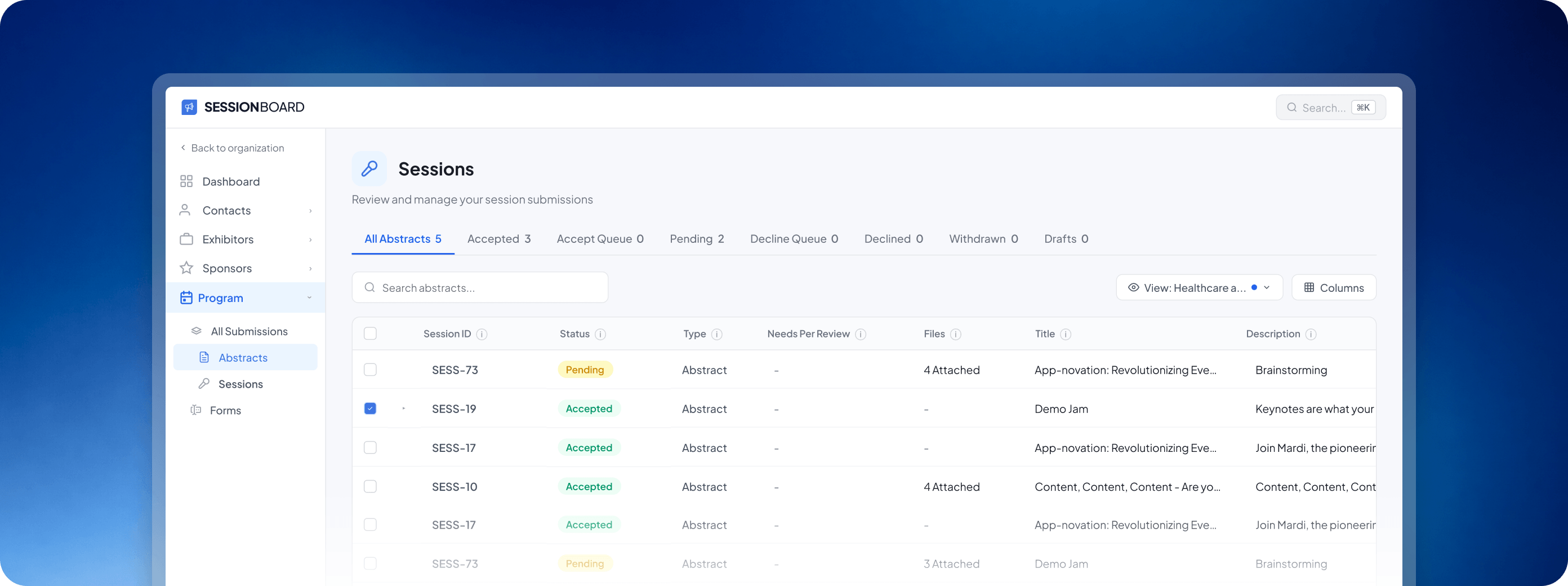Screen dimensions: 1568x586
Task: Toggle the select-all checkbox in table header
Action: tap(370, 333)
